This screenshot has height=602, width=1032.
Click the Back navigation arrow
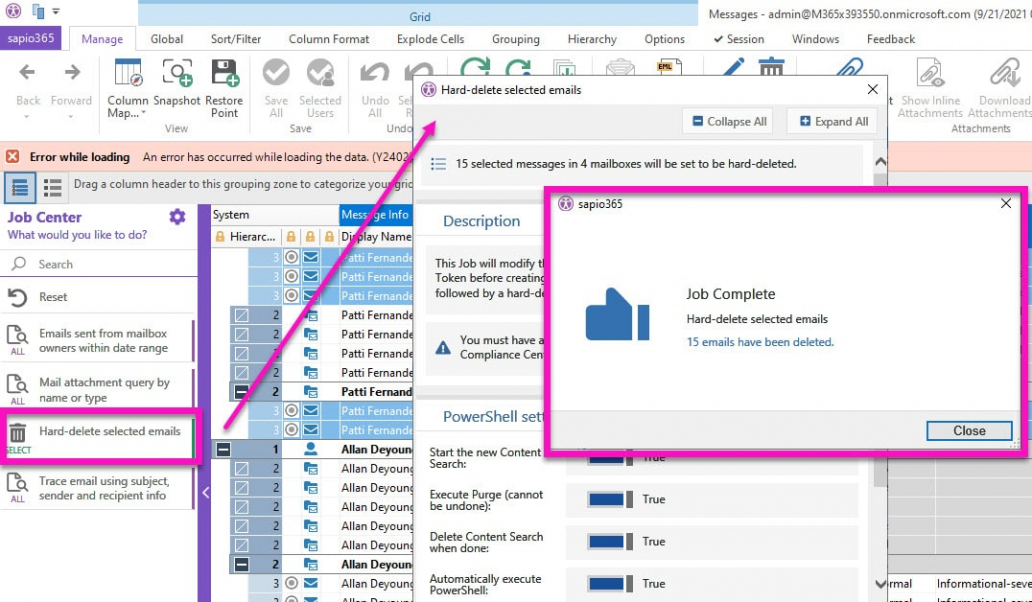27,72
